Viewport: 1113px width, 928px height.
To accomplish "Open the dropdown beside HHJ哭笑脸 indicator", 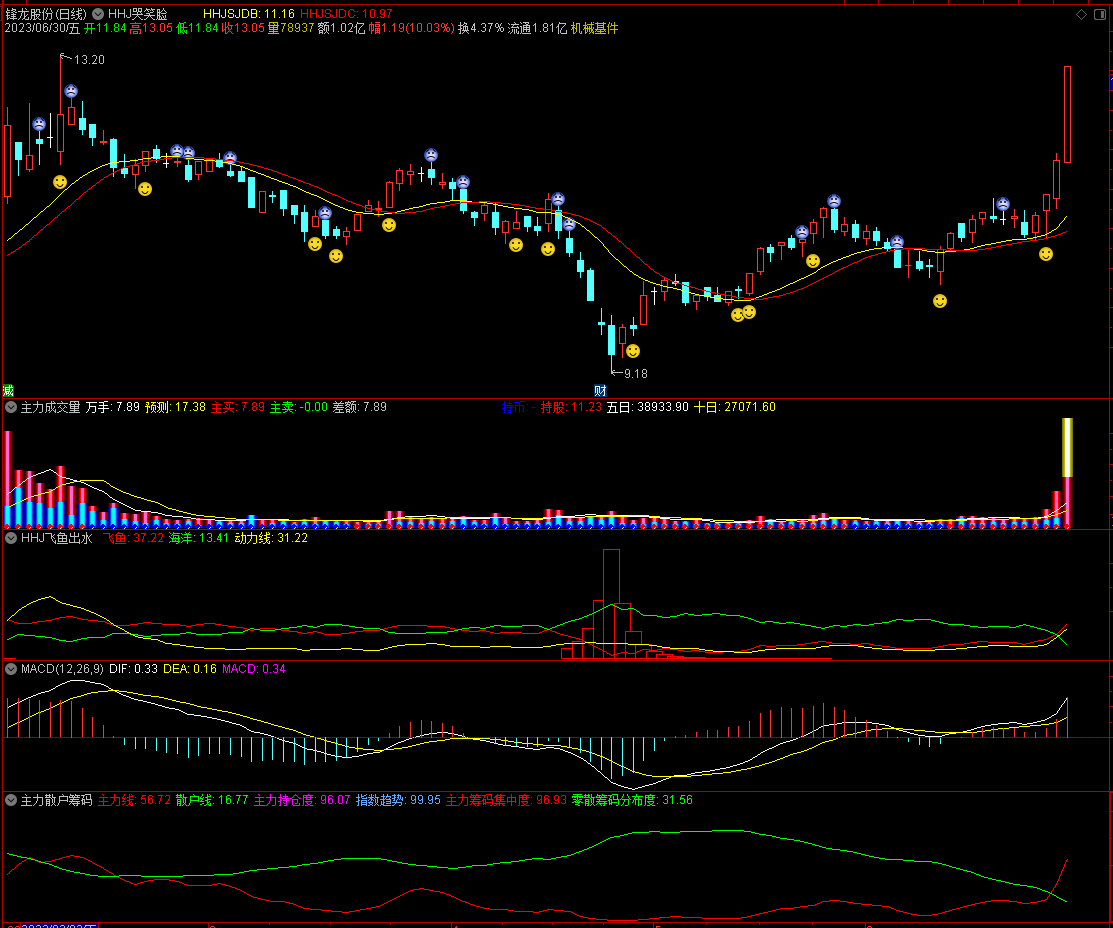I will tap(96, 15).
